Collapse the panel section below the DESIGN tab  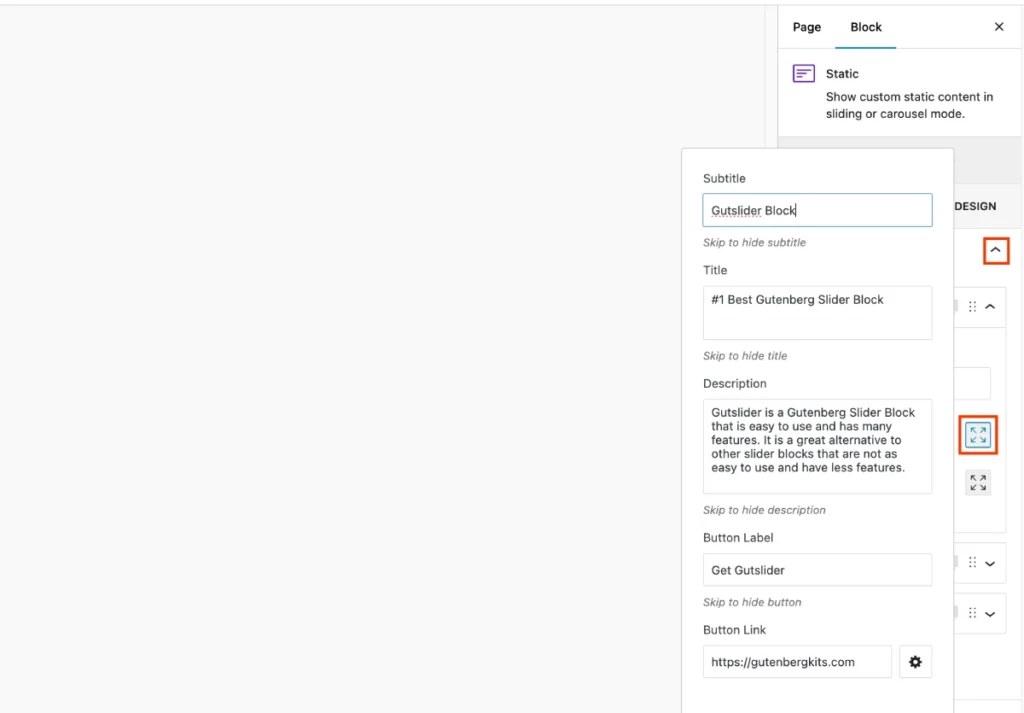pyautogui.click(x=995, y=251)
